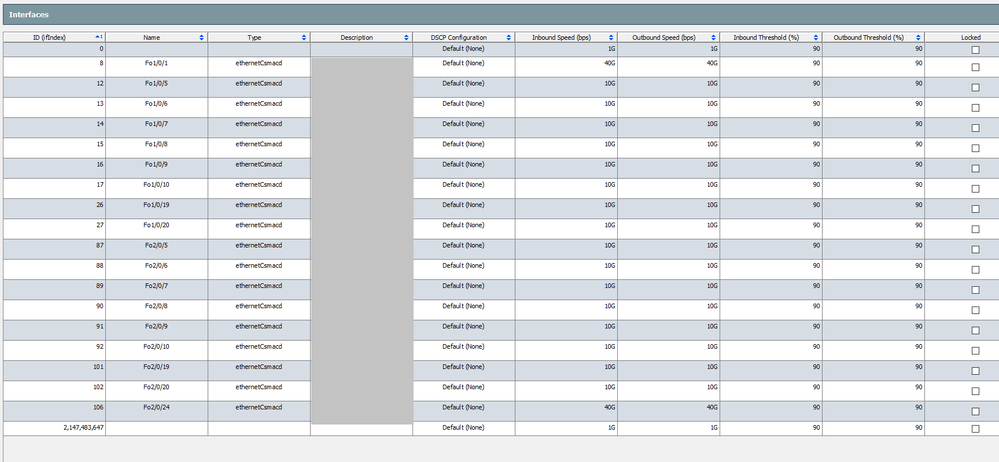Click the Type column sort arrows icon
This screenshot has height=462, width=999.
(x=304, y=38)
